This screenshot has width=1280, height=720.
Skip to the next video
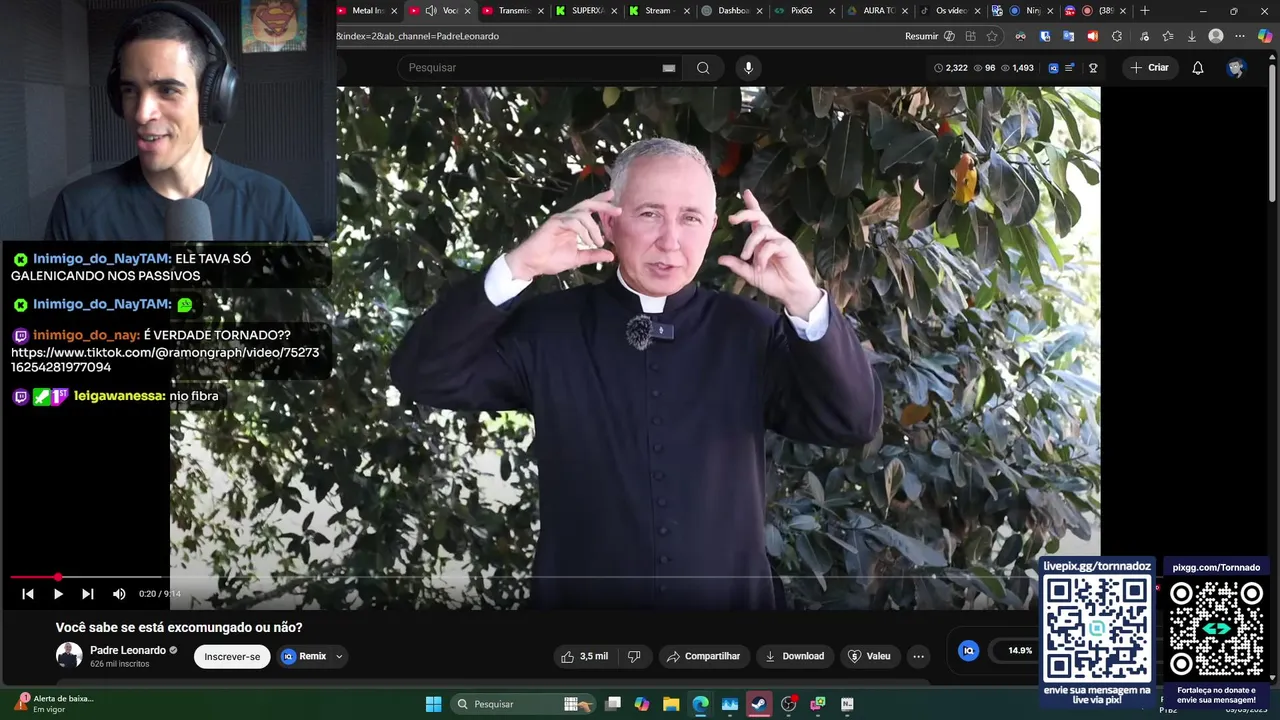coord(88,594)
